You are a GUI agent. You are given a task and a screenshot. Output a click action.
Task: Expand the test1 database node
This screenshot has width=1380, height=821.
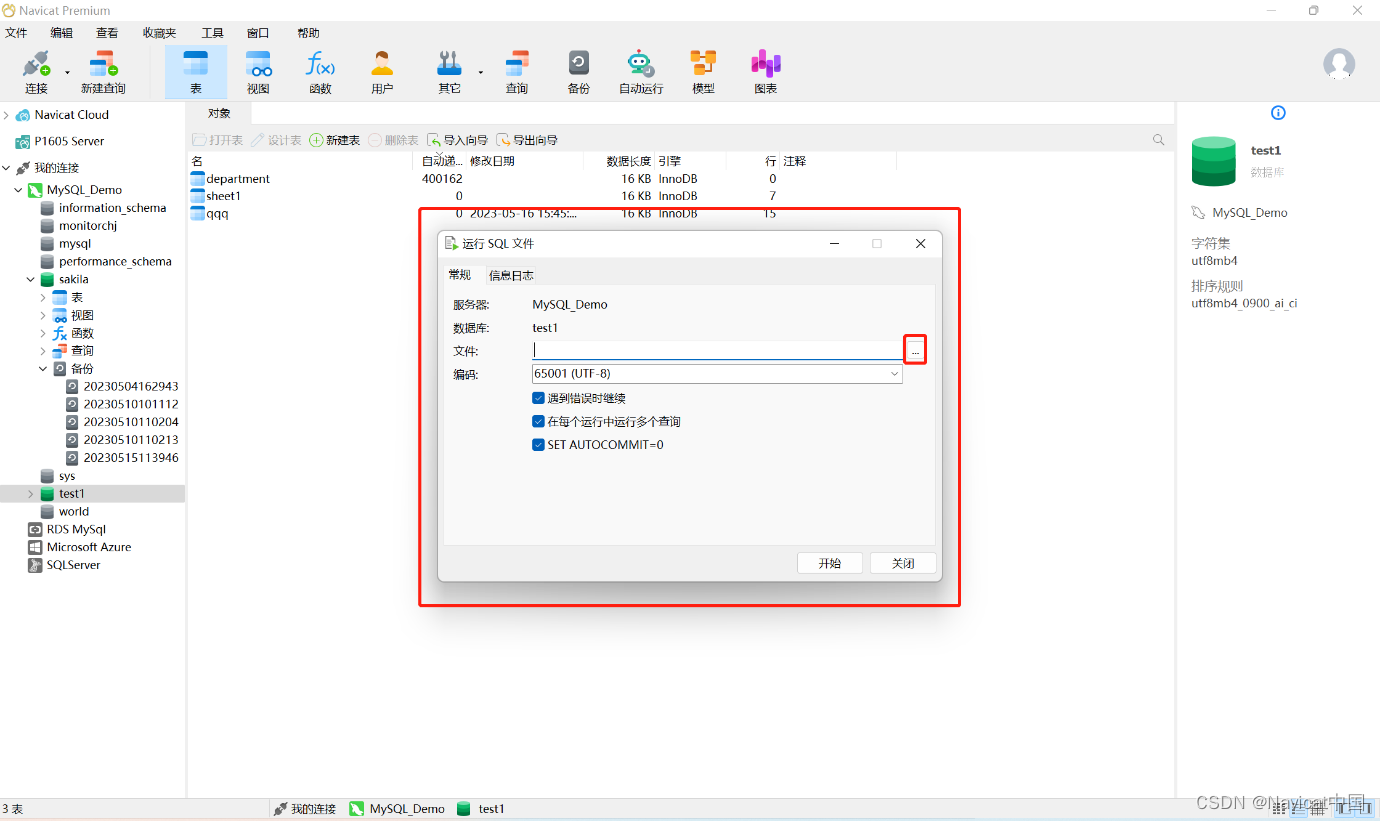pos(31,494)
